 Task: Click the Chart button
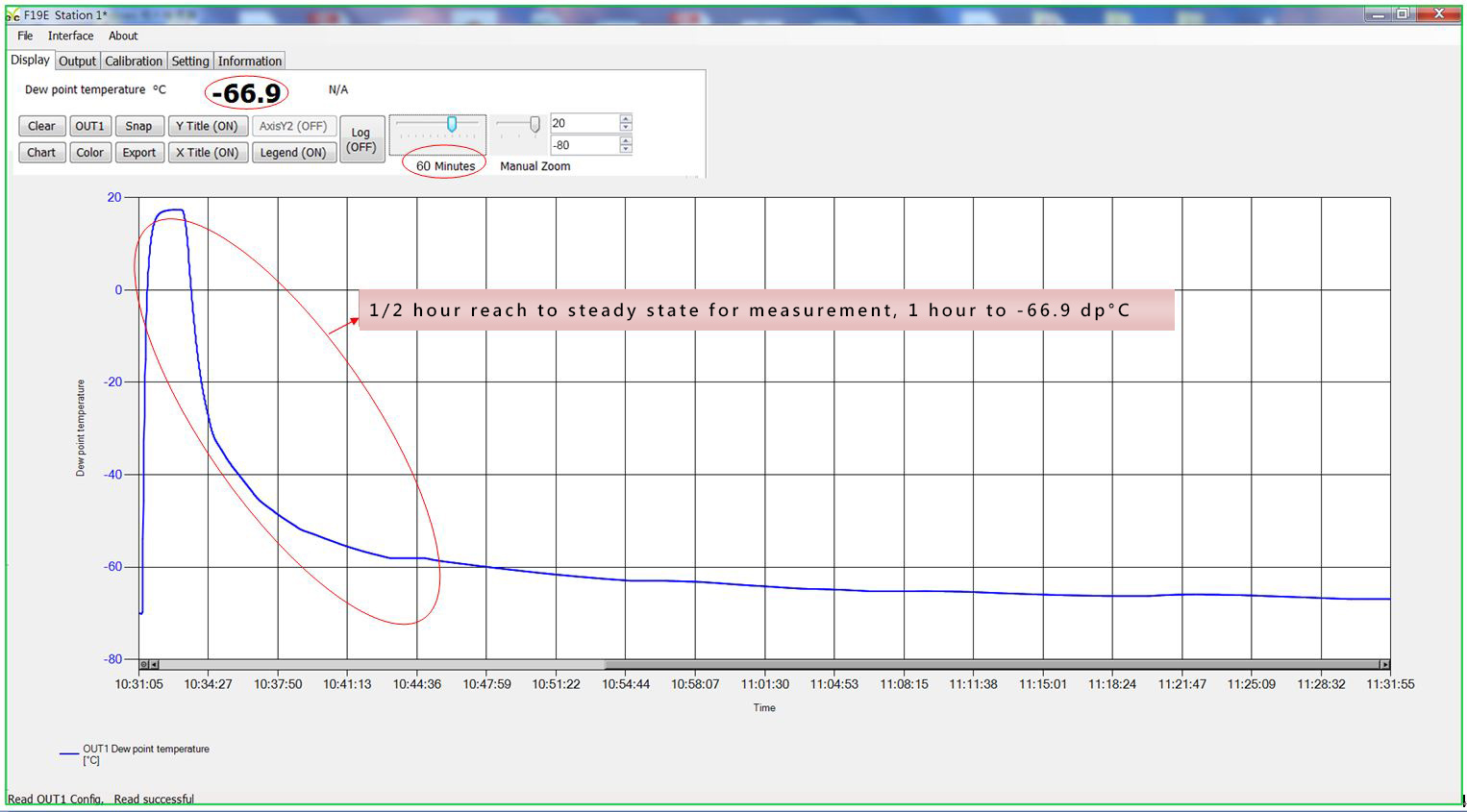click(x=41, y=153)
